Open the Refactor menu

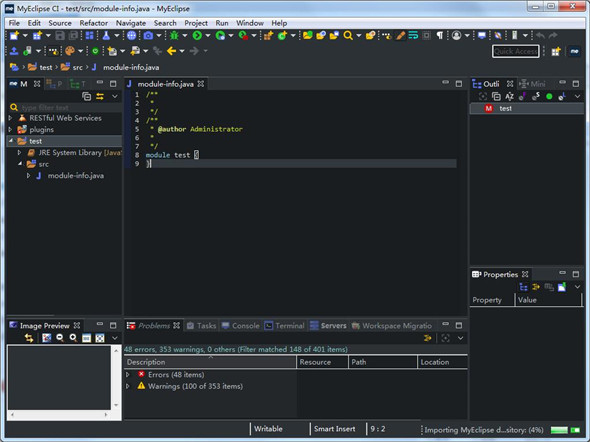93,23
